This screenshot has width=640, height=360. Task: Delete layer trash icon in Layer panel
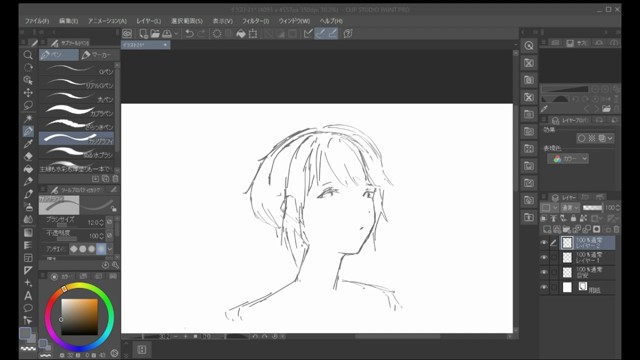pos(616,229)
